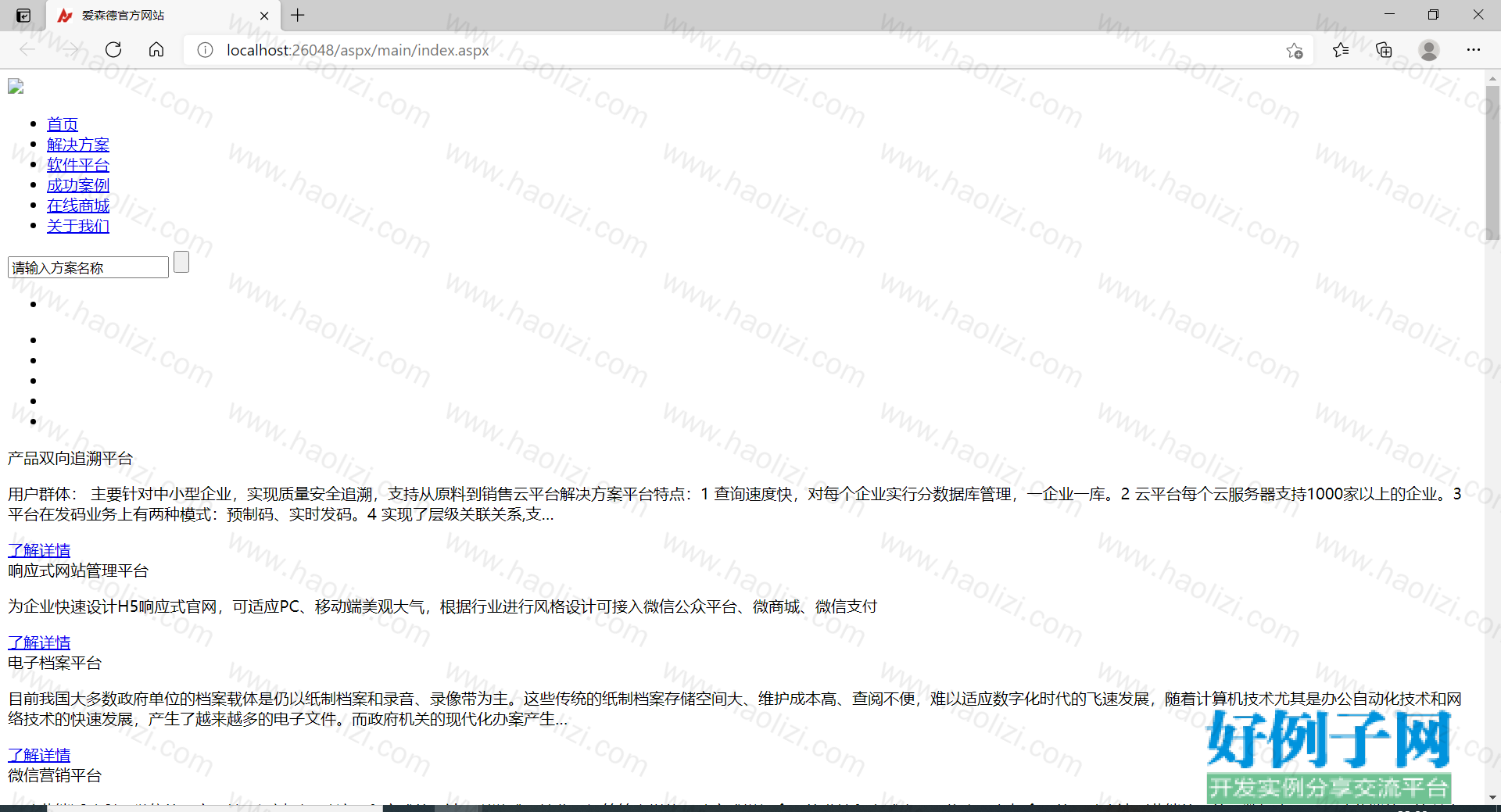Viewport: 1501px width, 812px height.
Task: View site information icon in address bar
Action: [x=205, y=50]
